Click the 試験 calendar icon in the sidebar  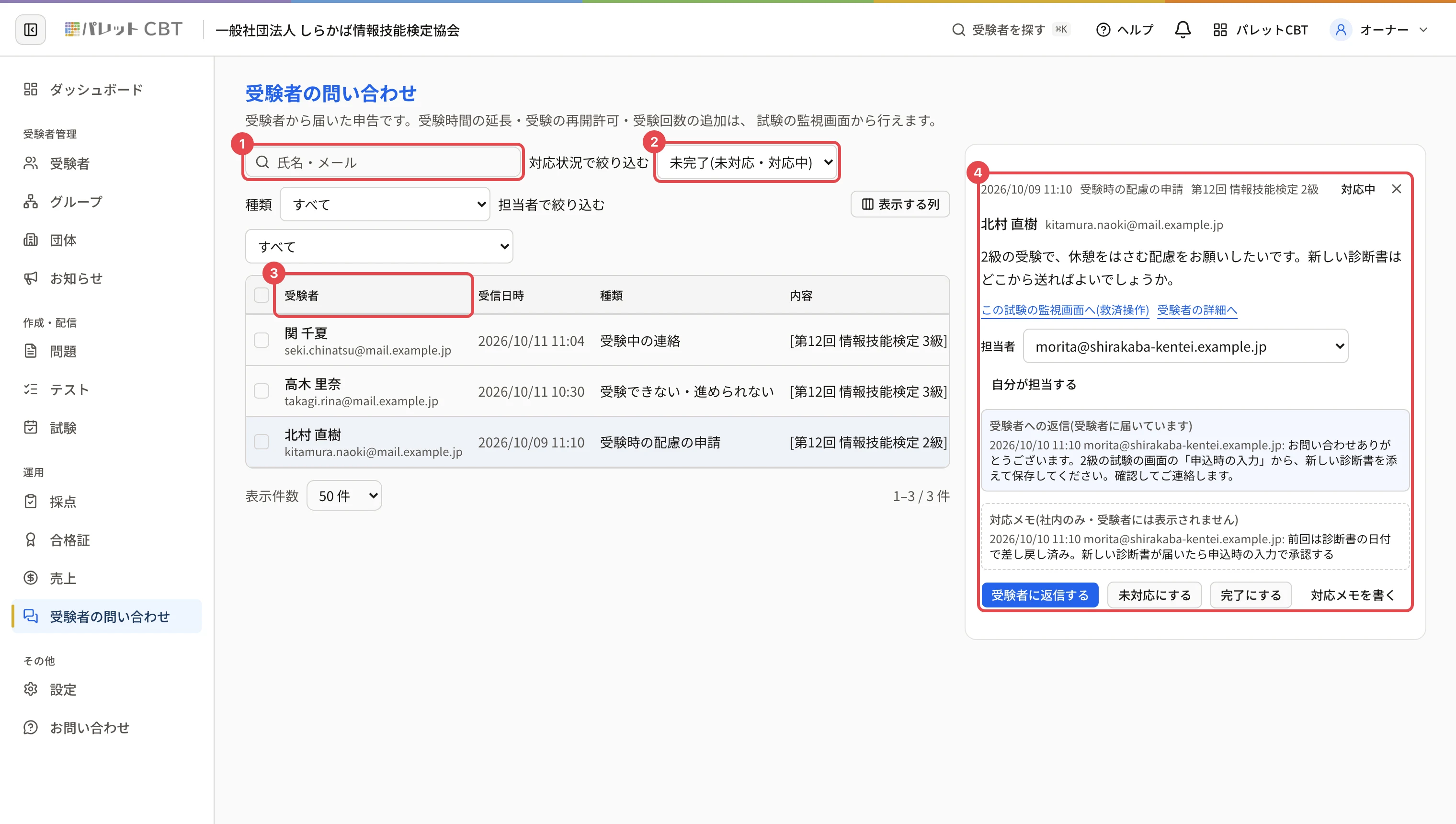coord(31,427)
